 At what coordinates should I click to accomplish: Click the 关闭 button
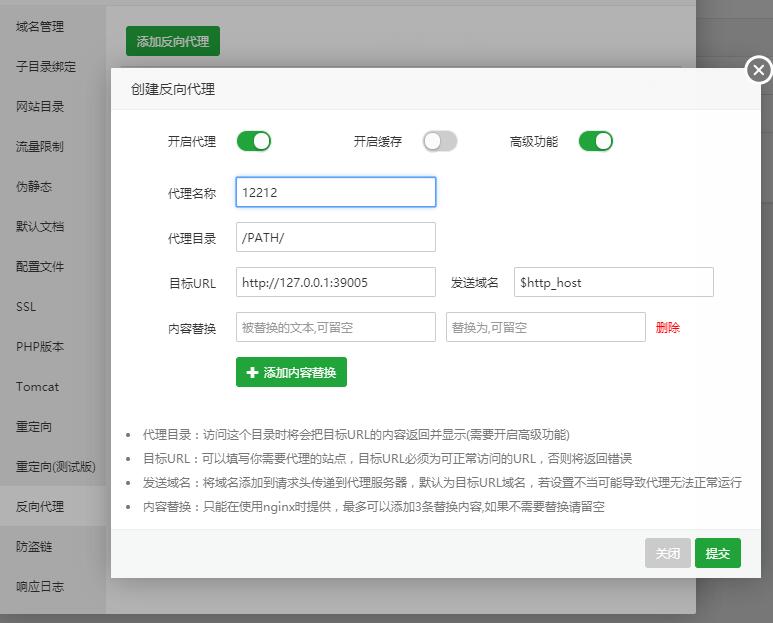tap(667, 553)
